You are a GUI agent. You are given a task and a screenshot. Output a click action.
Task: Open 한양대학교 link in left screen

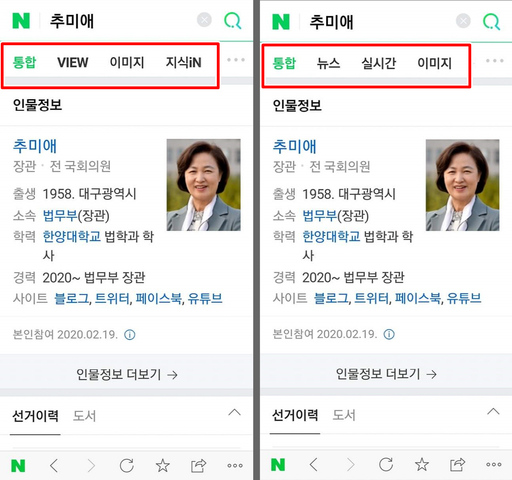pyautogui.click(x=72, y=237)
